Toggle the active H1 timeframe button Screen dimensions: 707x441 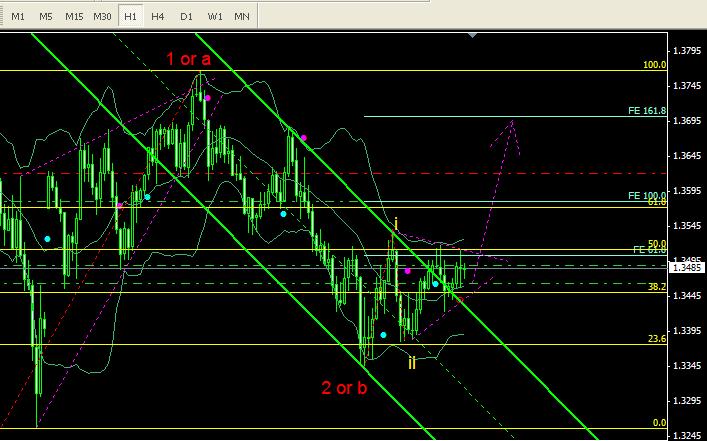[x=130, y=17]
